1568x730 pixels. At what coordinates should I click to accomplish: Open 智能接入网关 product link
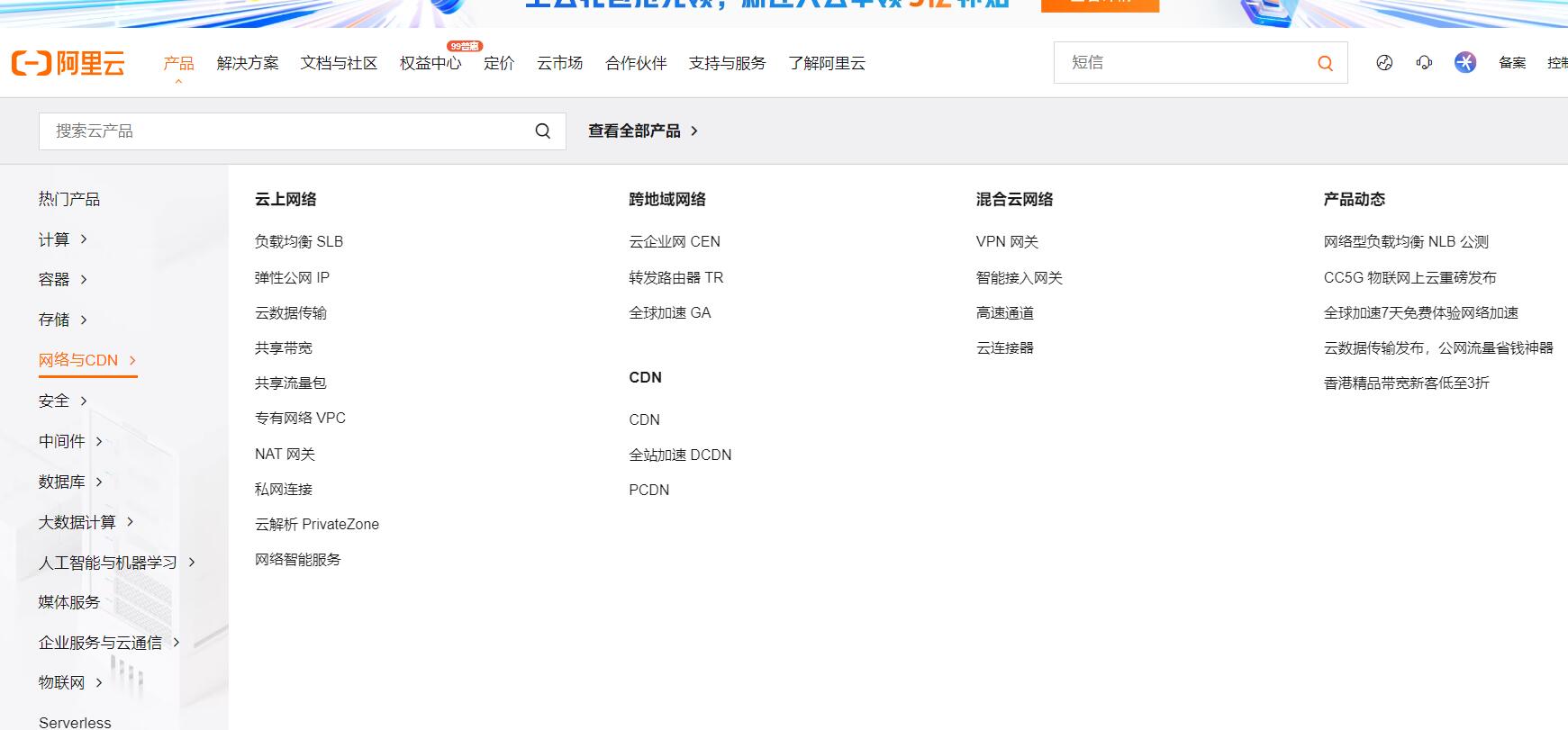(x=1020, y=277)
